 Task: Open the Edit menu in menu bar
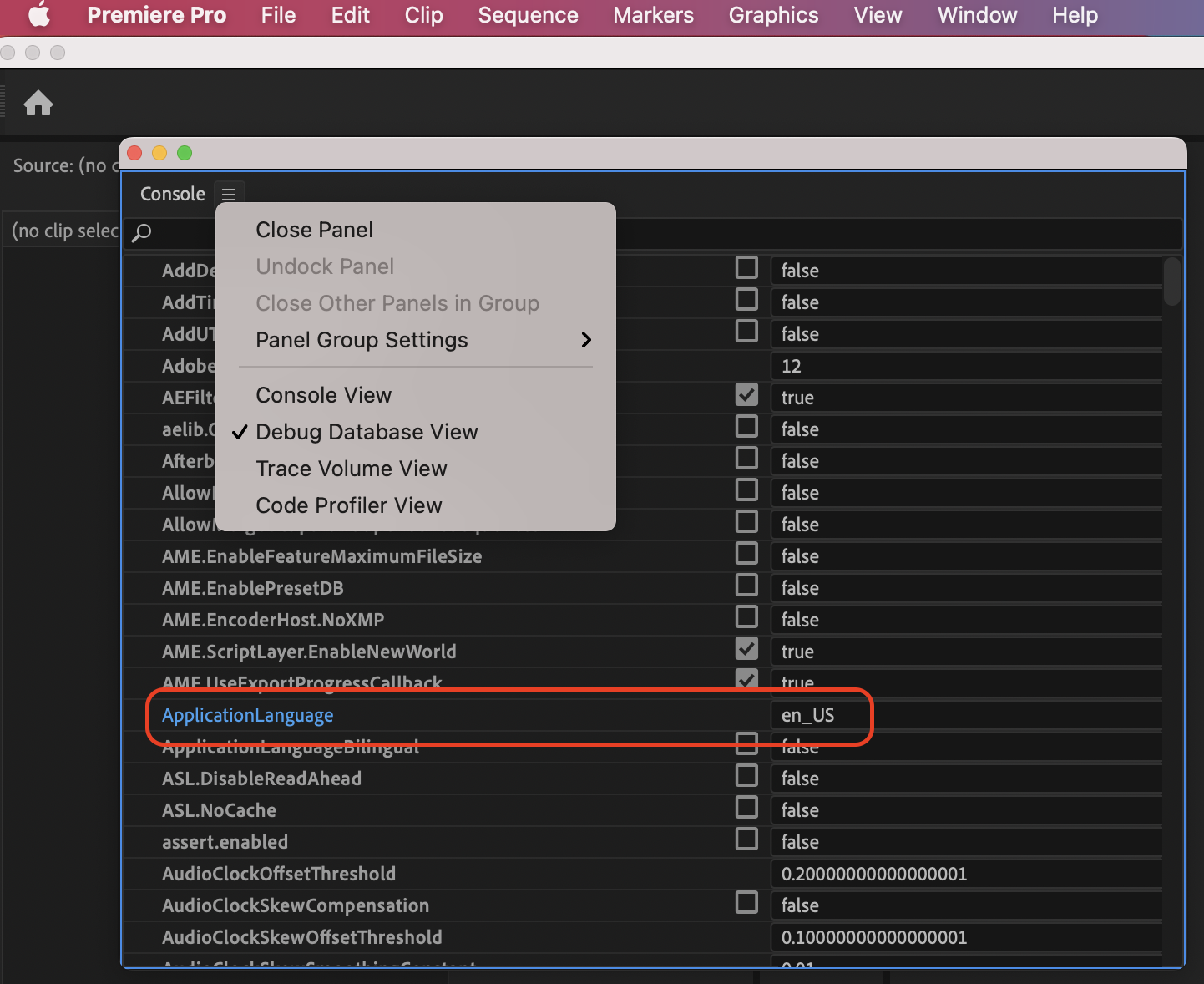click(x=350, y=15)
